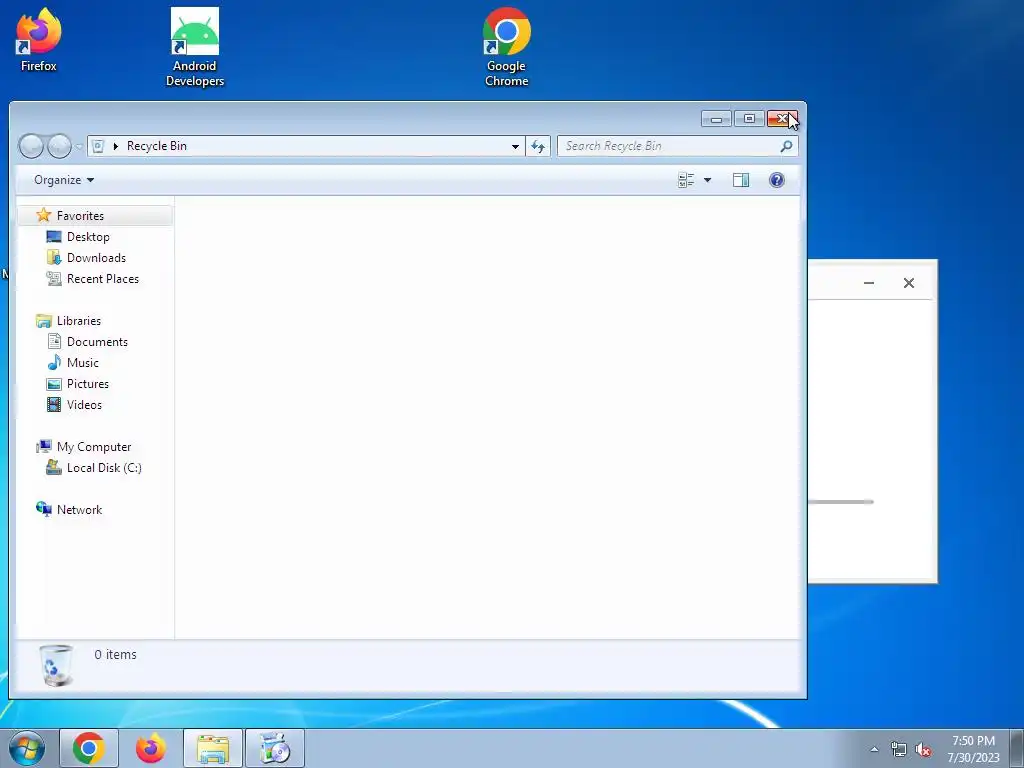This screenshot has height=768, width=1024.
Task: Click the muted volume tray icon
Action: 923,750
